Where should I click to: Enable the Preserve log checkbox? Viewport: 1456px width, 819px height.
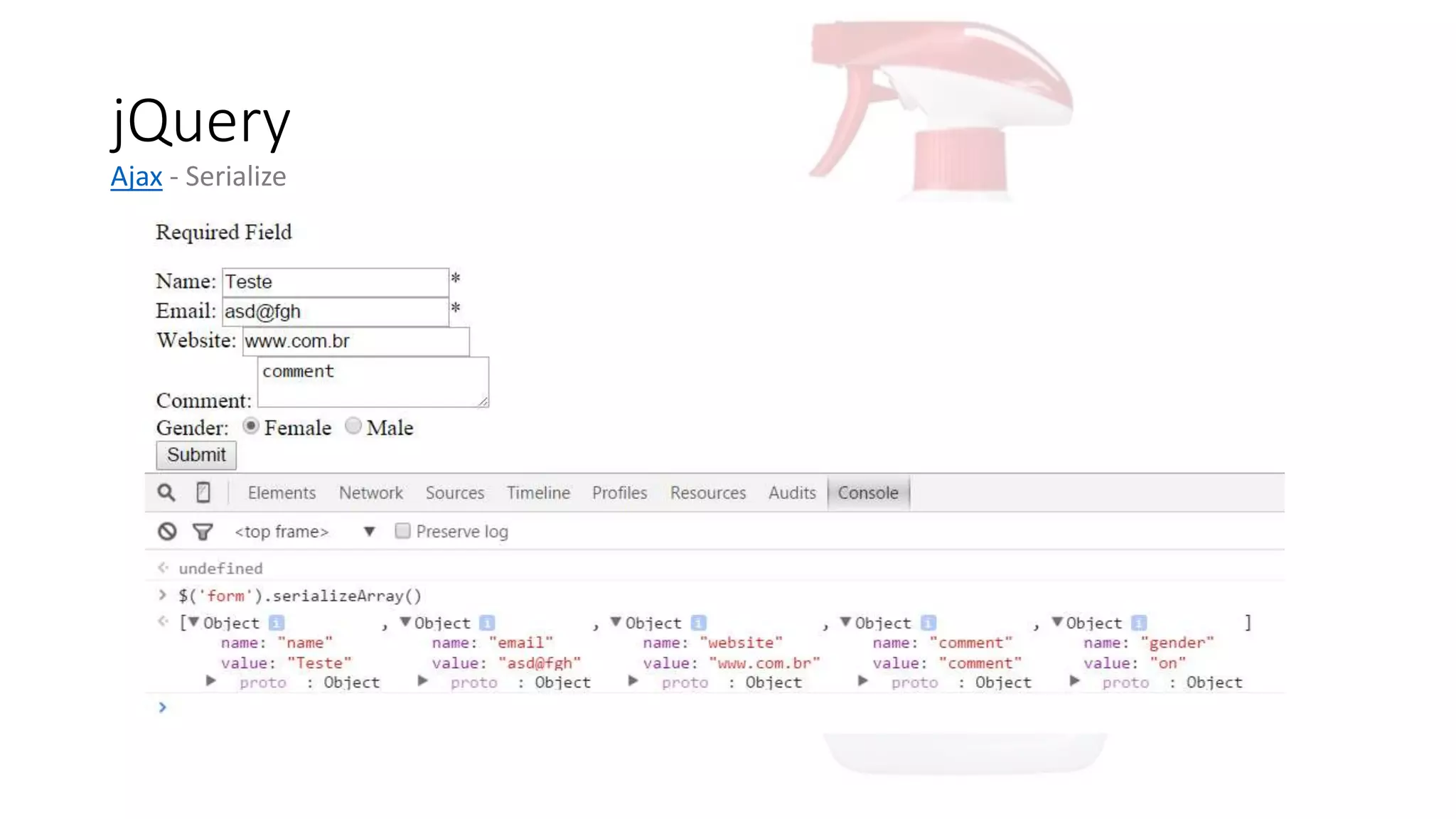click(x=402, y=531)
